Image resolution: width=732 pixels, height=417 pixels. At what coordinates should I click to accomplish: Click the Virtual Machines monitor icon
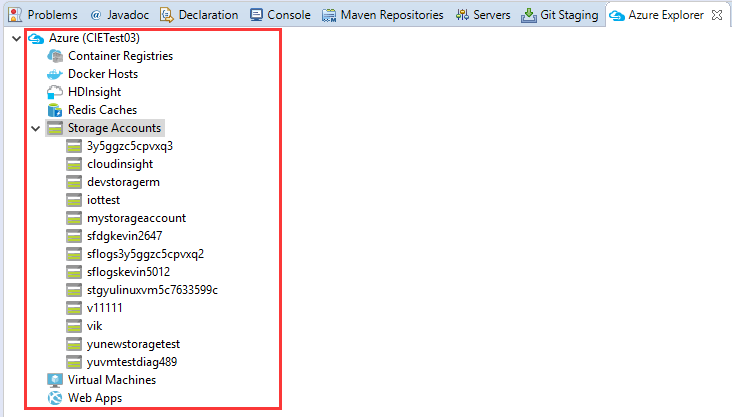point(55,380)
